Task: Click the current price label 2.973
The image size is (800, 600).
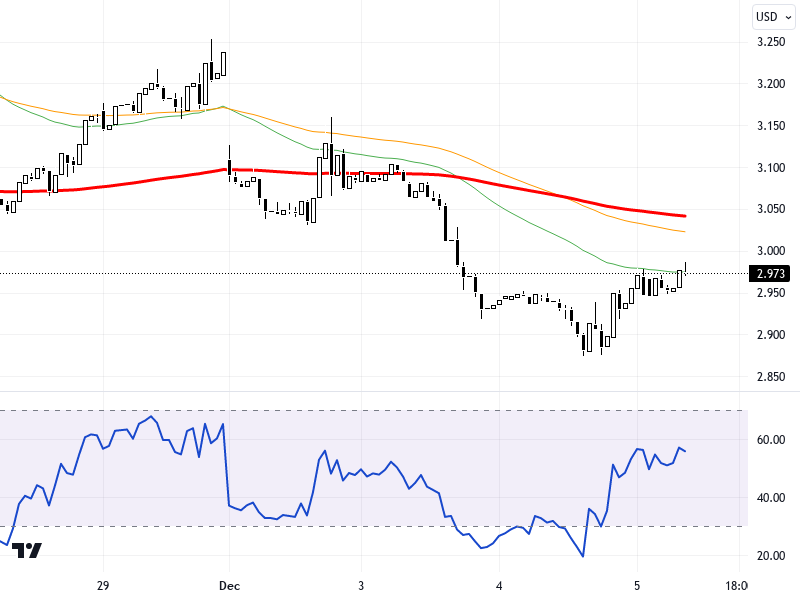Action: [x=769, y=273]
